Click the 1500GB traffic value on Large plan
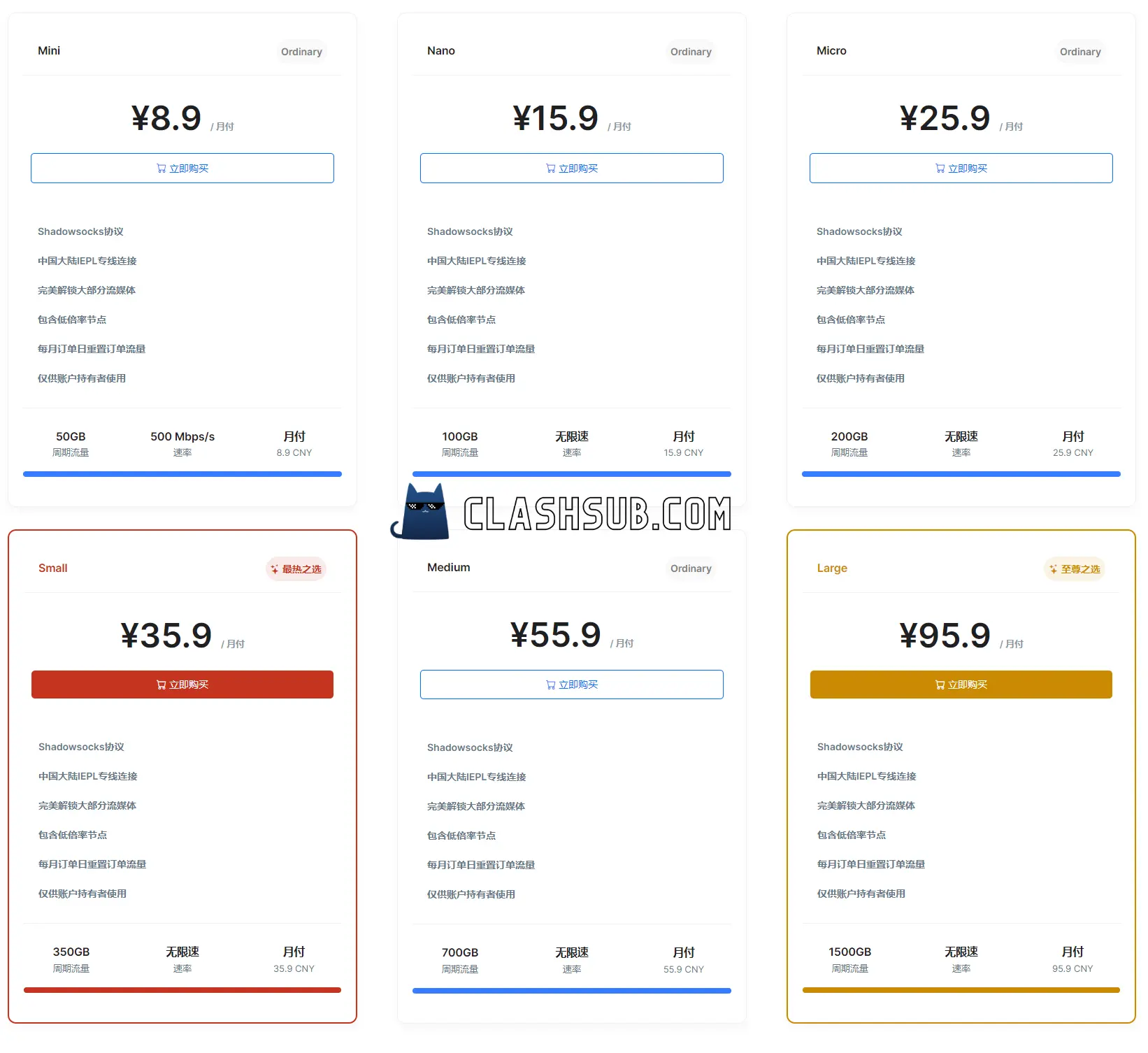1148x1053 pixels. pos(849,952)
